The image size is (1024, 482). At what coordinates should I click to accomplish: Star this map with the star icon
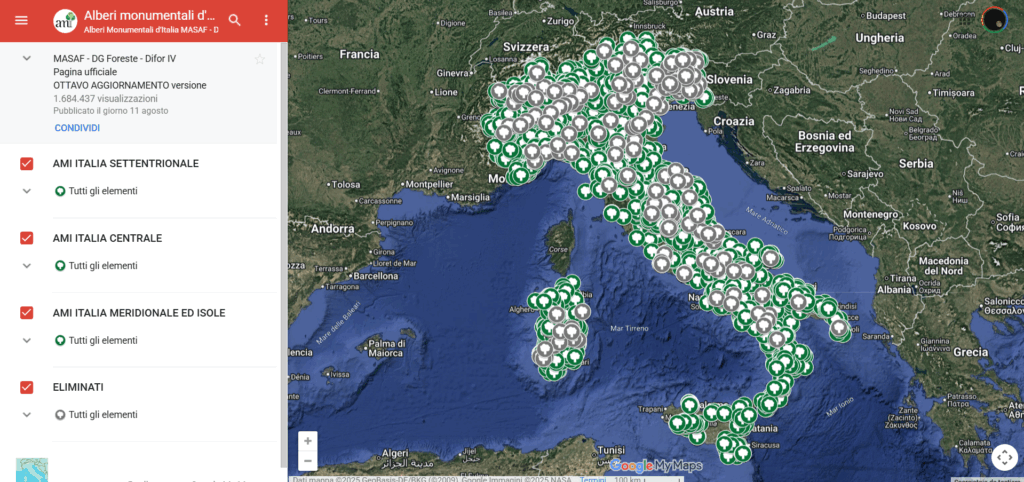click(x=260, y=59)
